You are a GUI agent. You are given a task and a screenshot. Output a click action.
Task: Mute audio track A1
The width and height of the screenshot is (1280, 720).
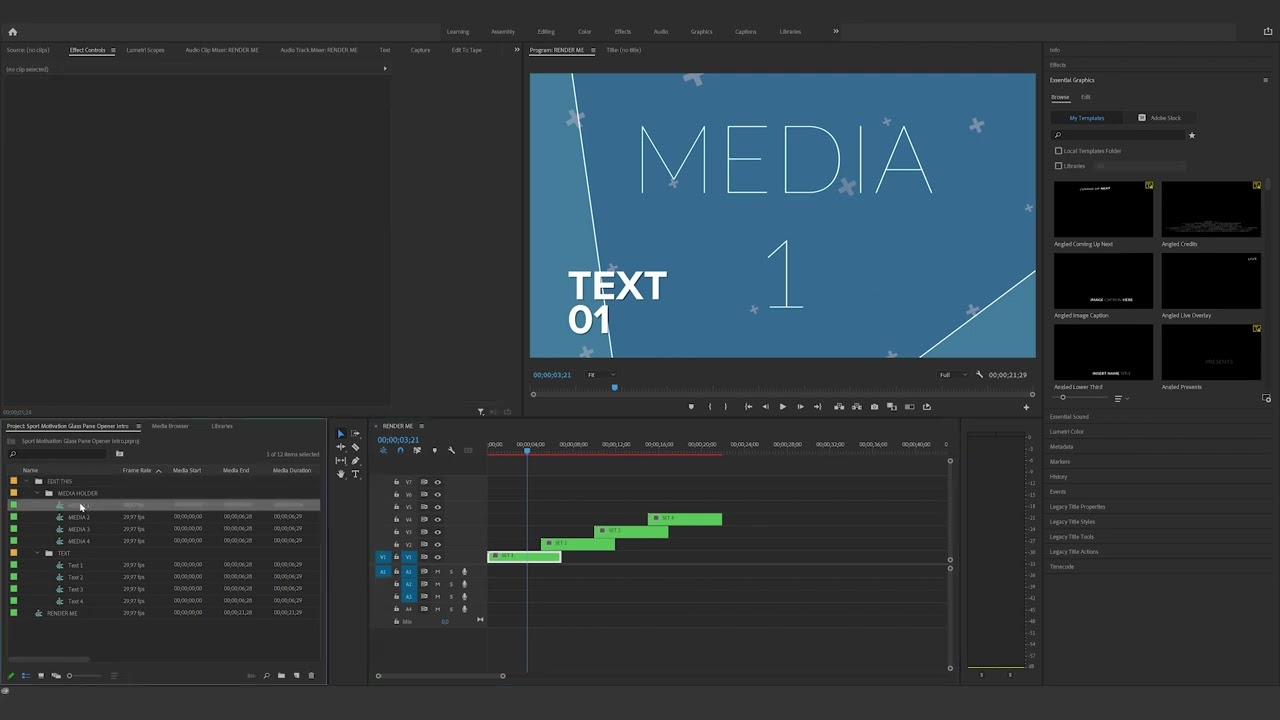437,572
